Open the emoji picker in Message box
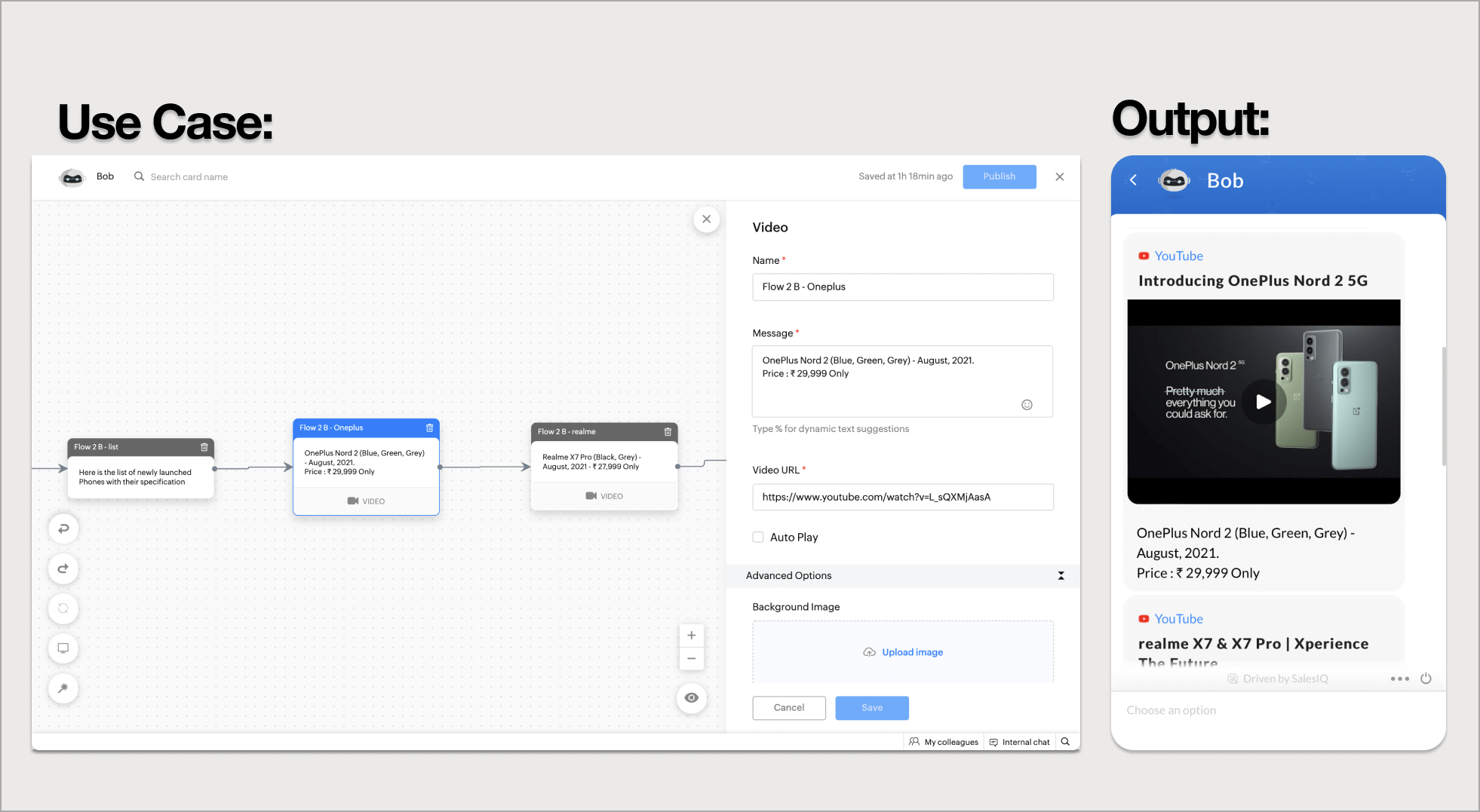1480x812 pixels. point(1027,405)
